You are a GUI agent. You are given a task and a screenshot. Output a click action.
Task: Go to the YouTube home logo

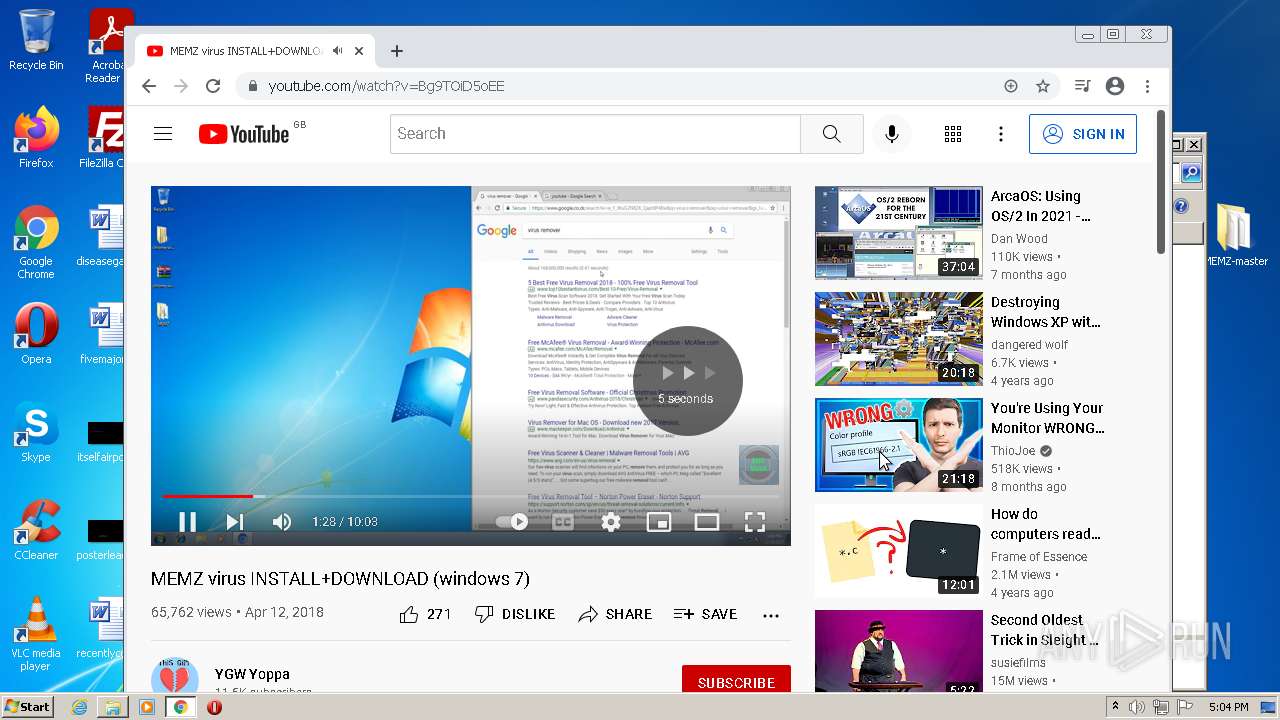coord(244,134)
